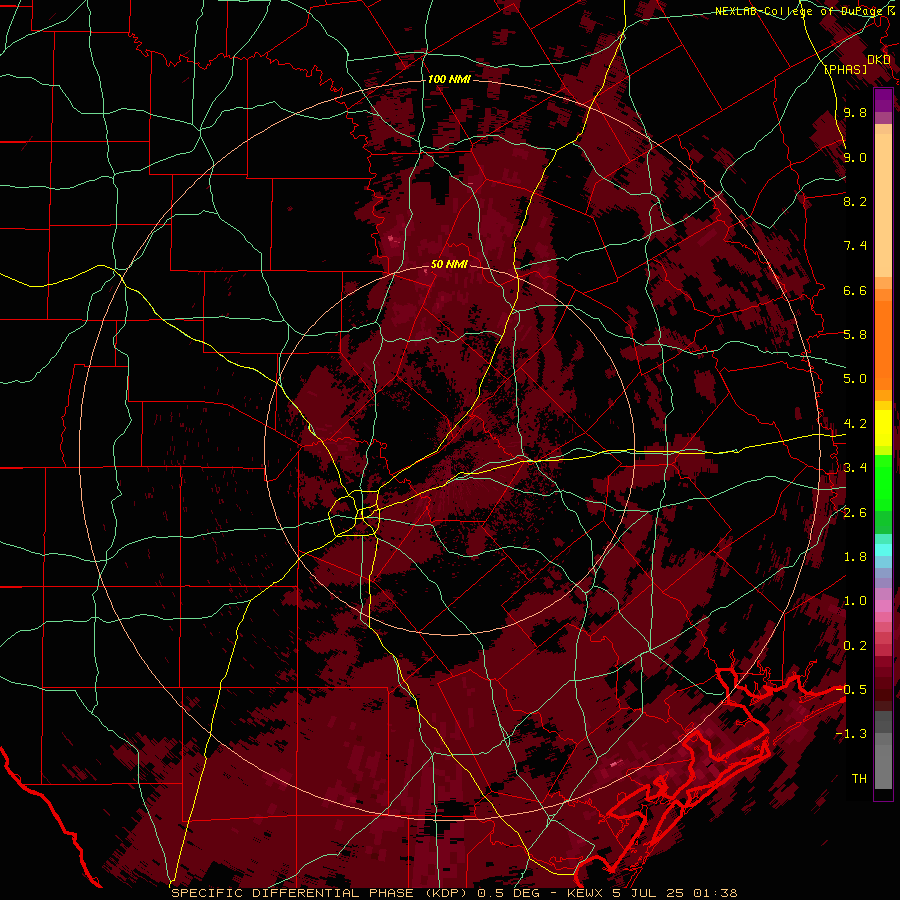The image size is (900, 900).
Task: Click the '100 NMI' range ring label
Action: click(449, 79)
